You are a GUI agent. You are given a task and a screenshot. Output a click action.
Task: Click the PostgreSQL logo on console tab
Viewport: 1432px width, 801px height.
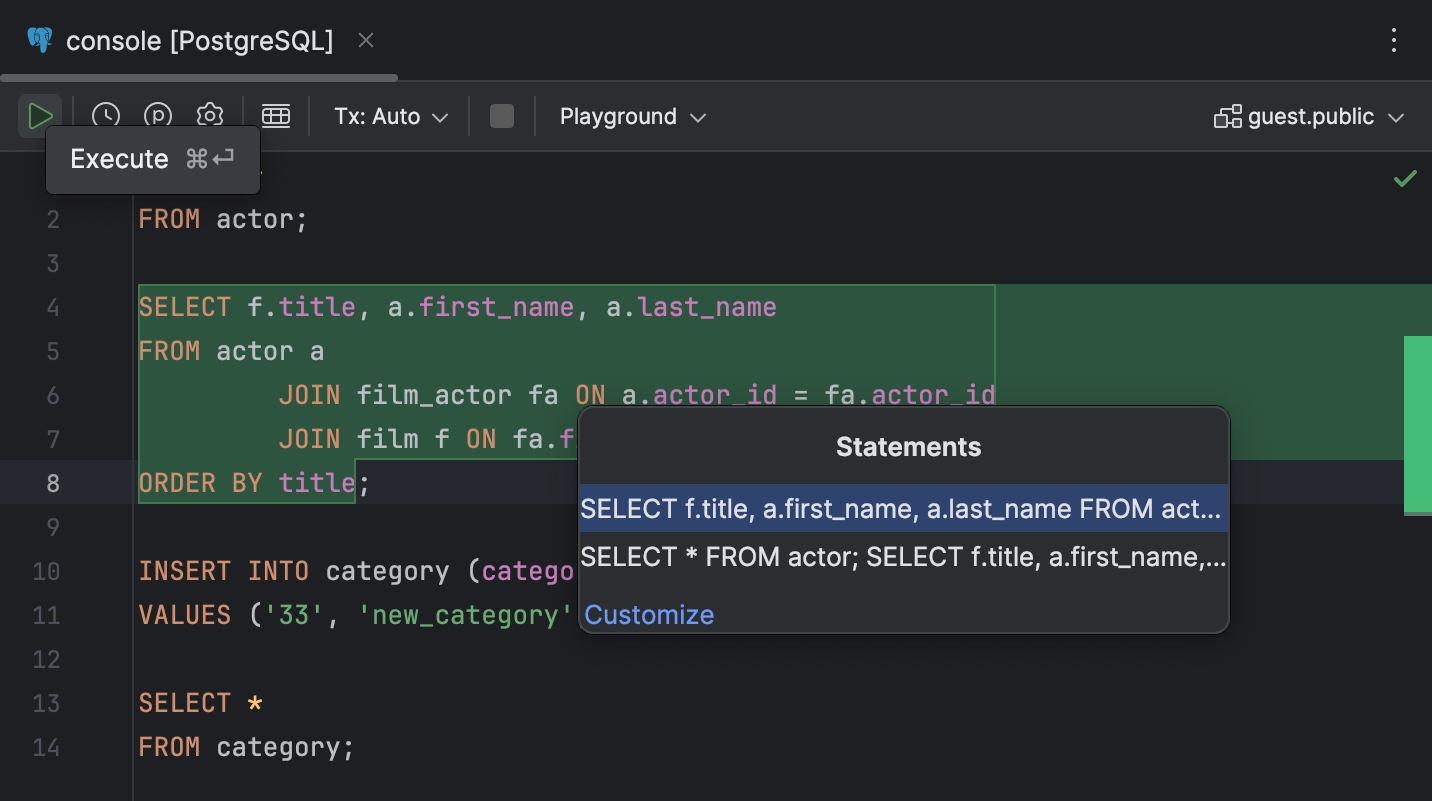pos(38,40)
